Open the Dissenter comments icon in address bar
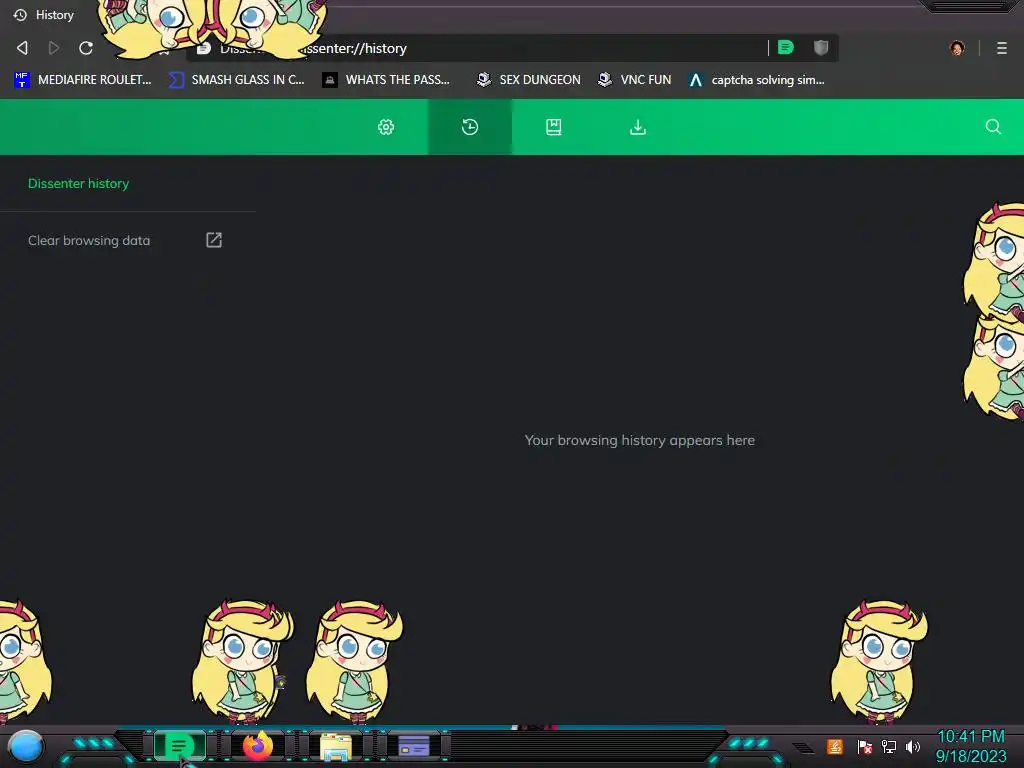 click(x=786, y=48)
